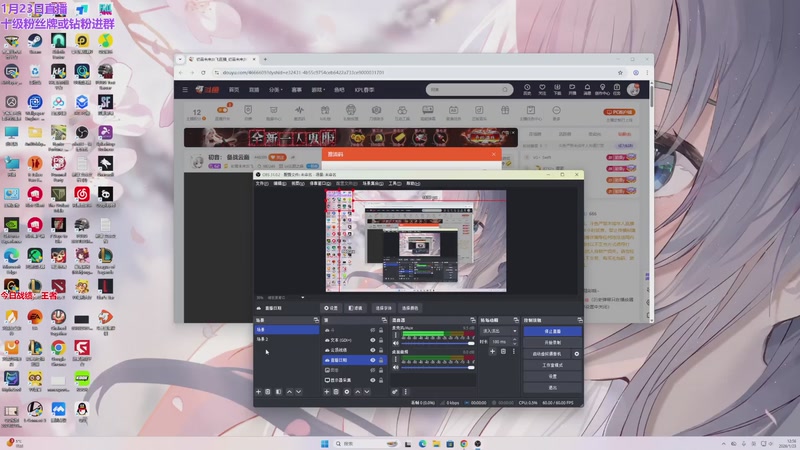This screenshot has width=800, height=450.
Task: Move source down with Sources dock arrow
Action: tap(367, 392)
